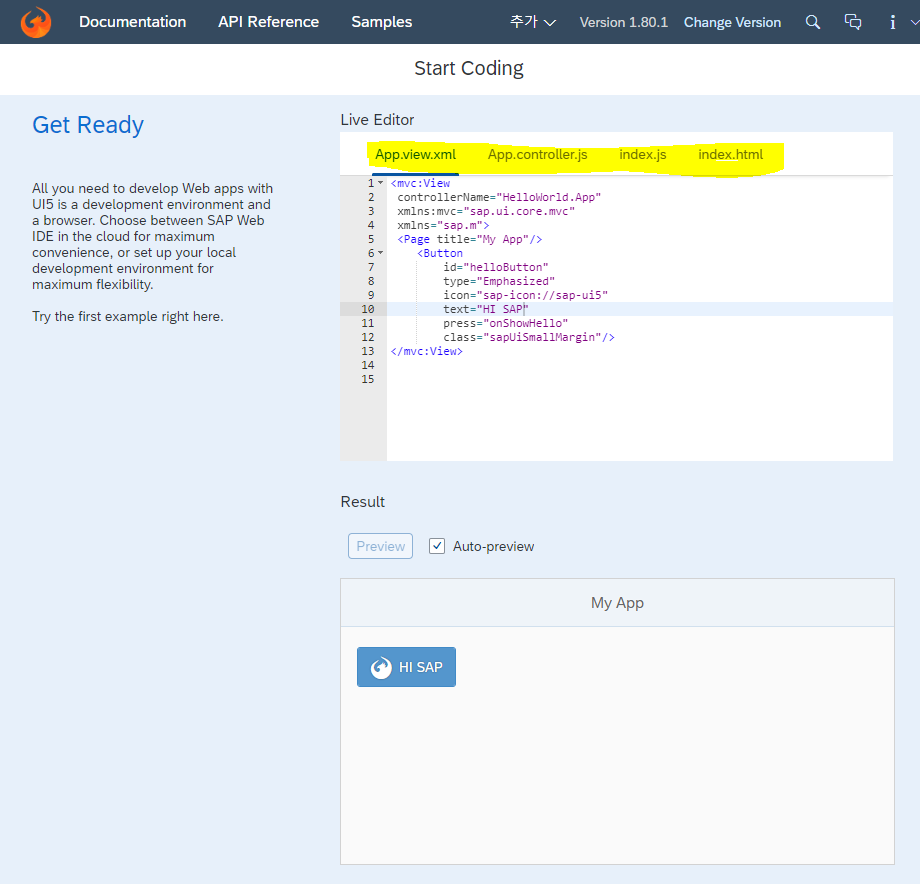The height and width of the screenshot is (885, 920).
Task: Click the Start Coding page title
Action: pyautogui.click(x=469, y=68)
